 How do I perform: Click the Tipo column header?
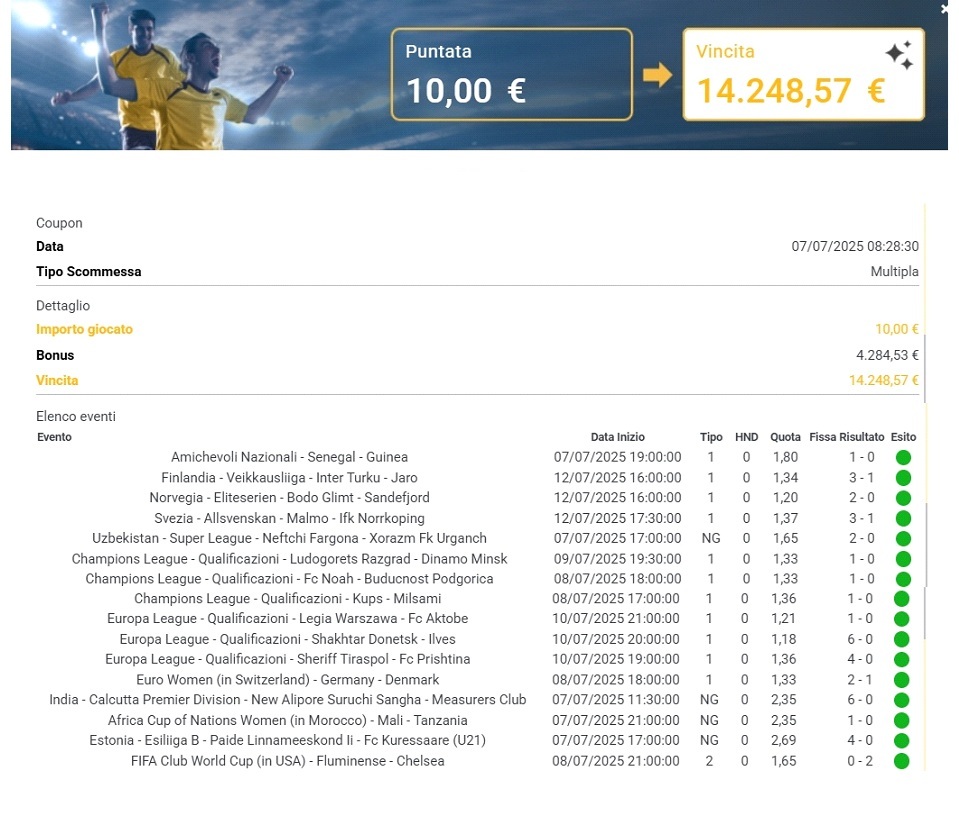711,437
